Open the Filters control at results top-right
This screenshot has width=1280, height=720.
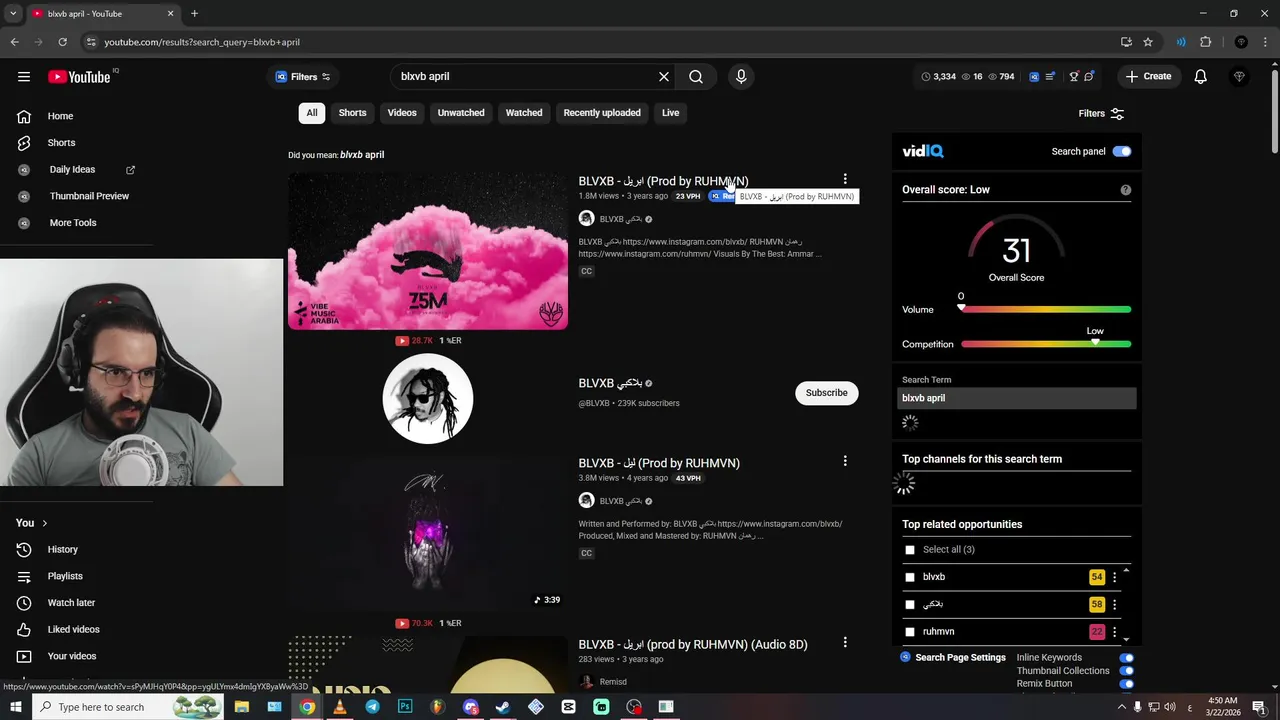click(1101, 114)
